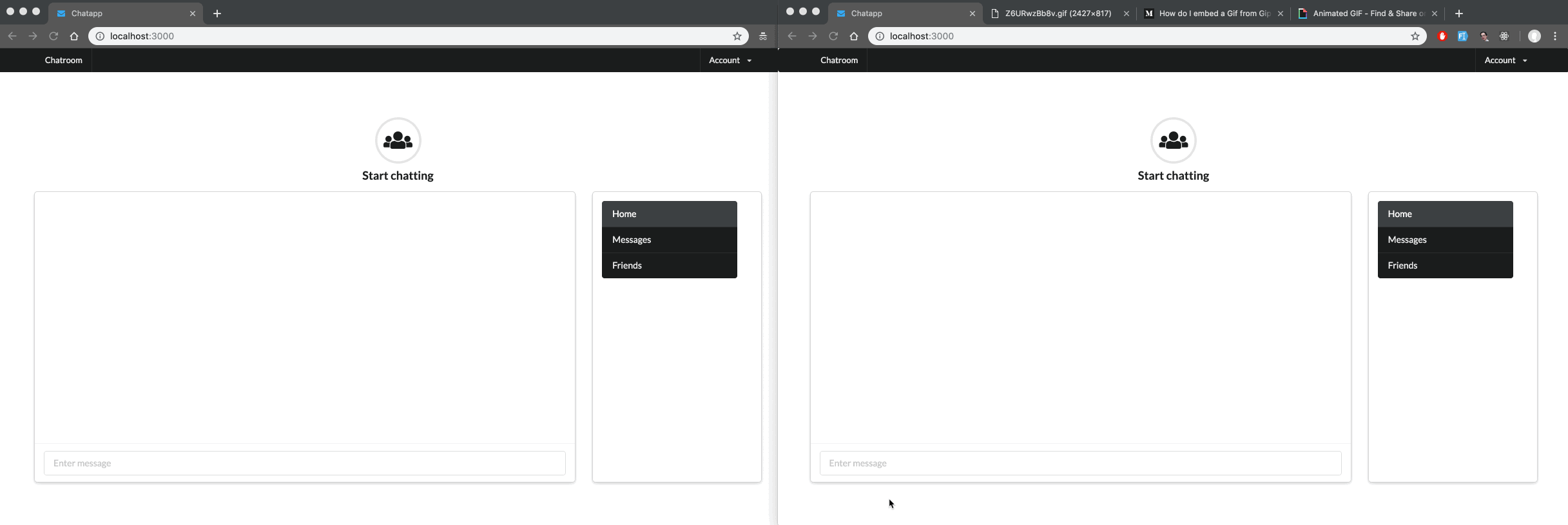Open Home in the right window side menu

1446,214
